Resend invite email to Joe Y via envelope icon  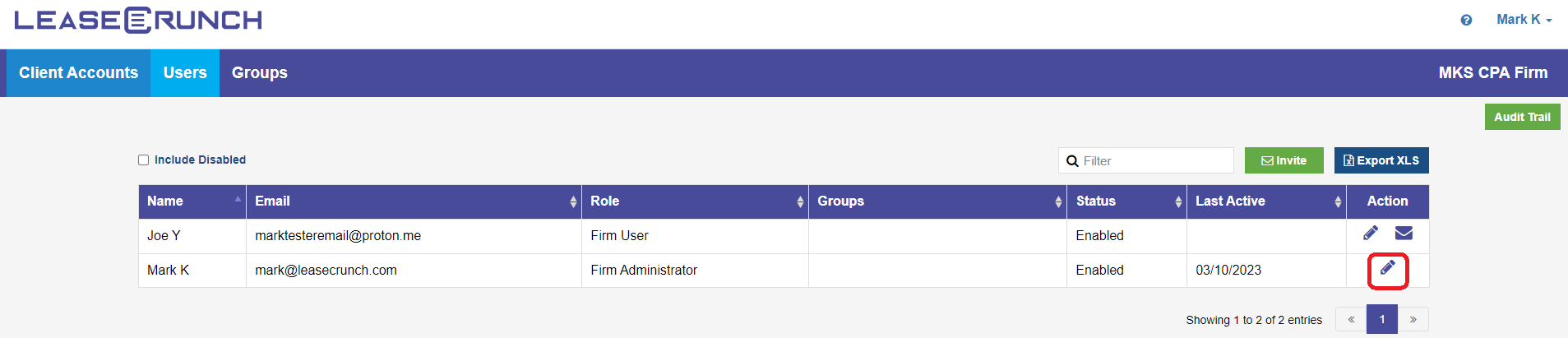coord(1404,234)
